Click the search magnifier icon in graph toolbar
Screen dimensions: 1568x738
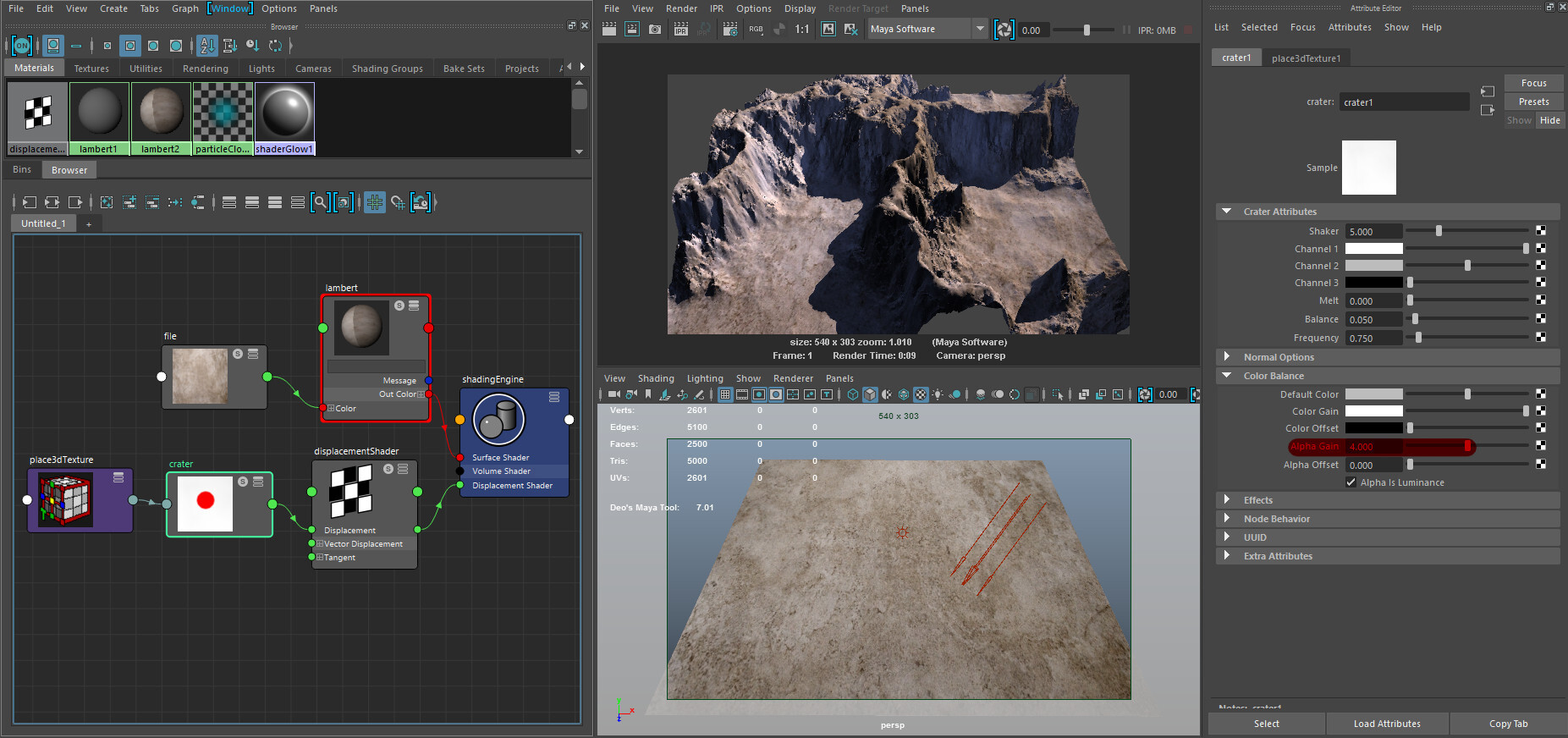319,202
